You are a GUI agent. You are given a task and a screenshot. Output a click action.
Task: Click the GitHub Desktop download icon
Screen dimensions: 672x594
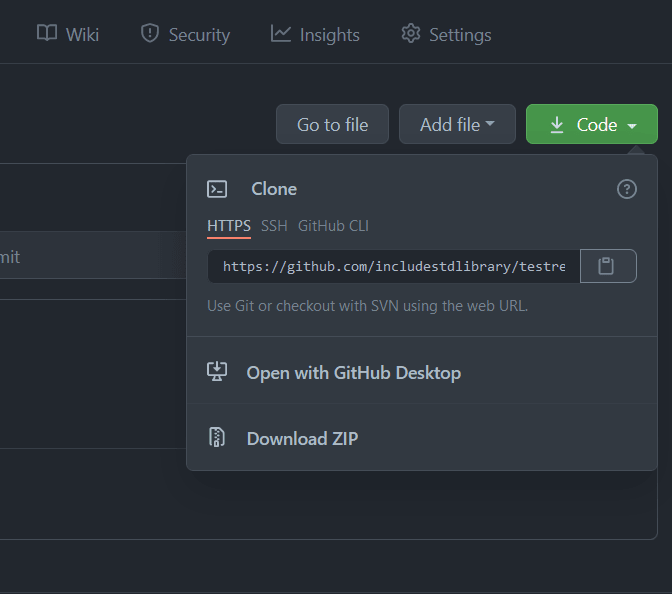tap(217, 371)
